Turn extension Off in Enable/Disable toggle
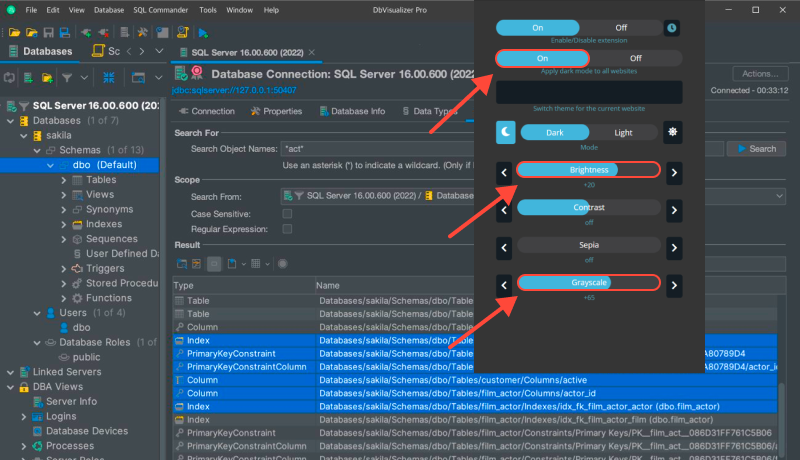 [621, 28]
